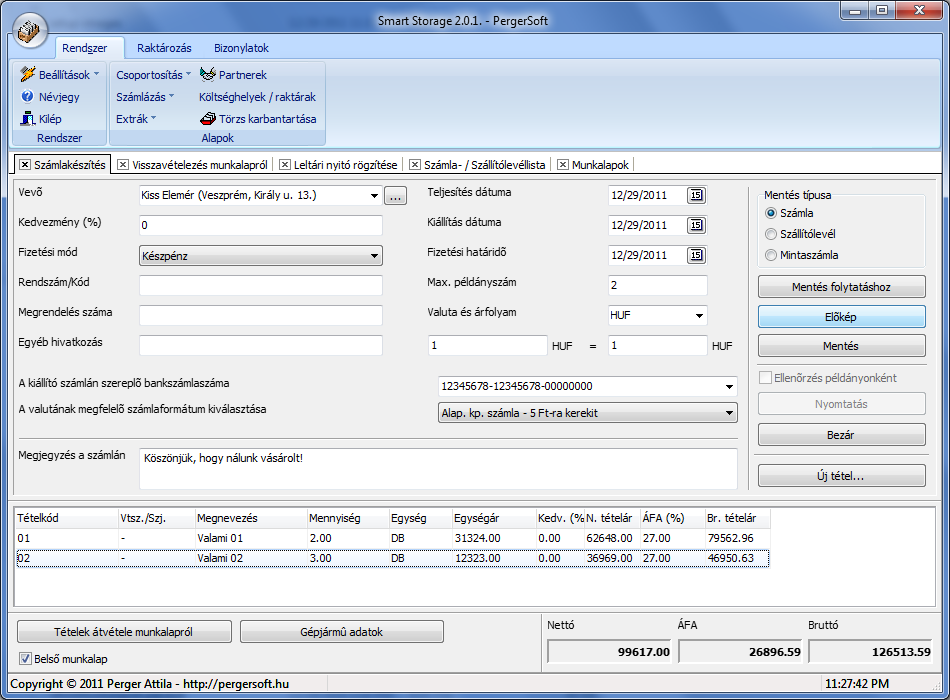This screenshot has width=950, height=700.
Task: Toggle the Belső munkalap checkbox
Action: coord(26,659)
